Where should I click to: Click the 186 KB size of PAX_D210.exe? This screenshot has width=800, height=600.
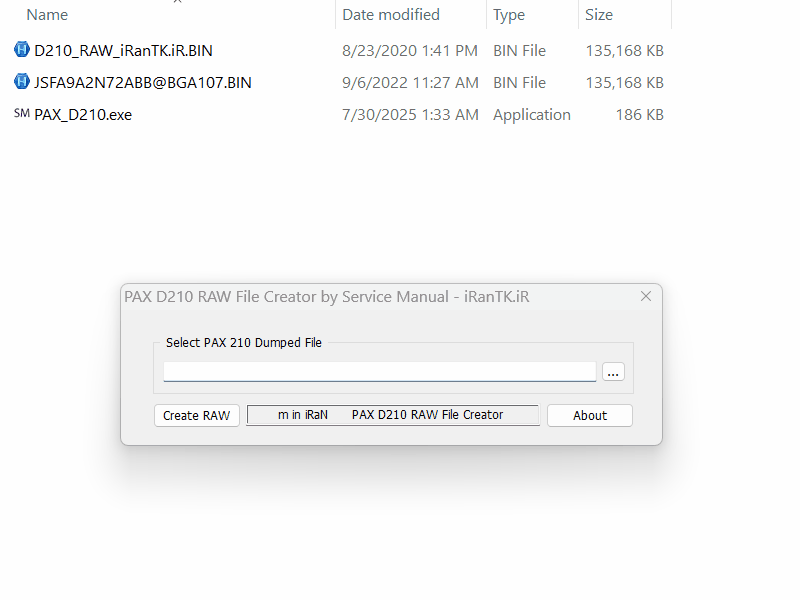[x=639, y=115]
